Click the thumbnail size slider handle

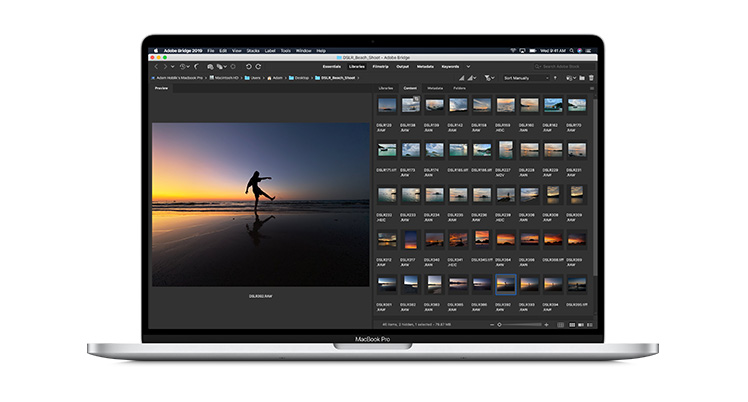[x=499, y=325]
